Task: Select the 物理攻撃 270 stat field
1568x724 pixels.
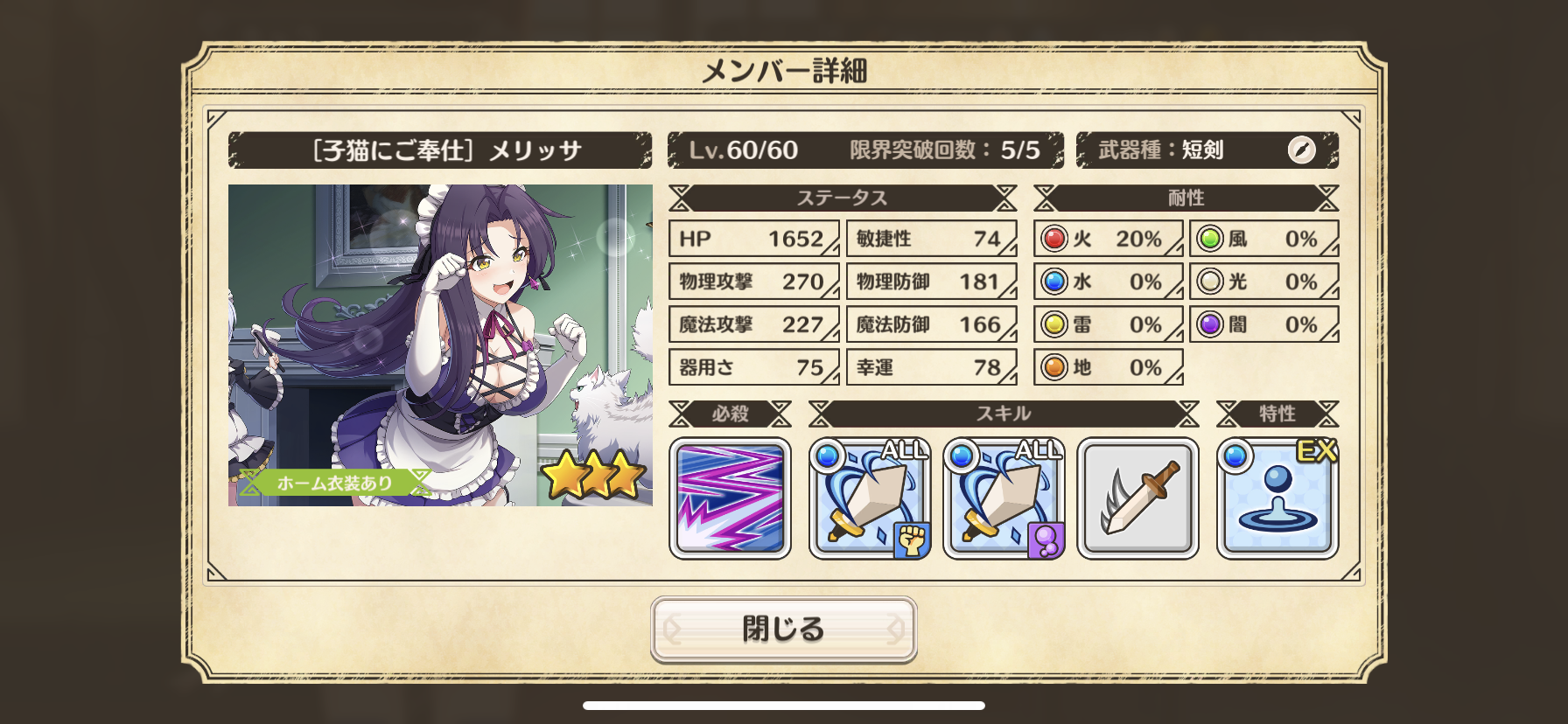Action: point(754,282)
